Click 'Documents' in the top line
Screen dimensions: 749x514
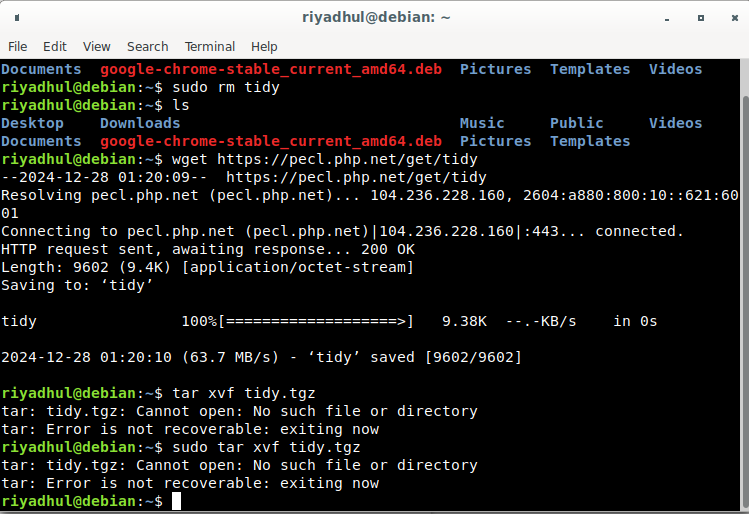tap(41, 69)
